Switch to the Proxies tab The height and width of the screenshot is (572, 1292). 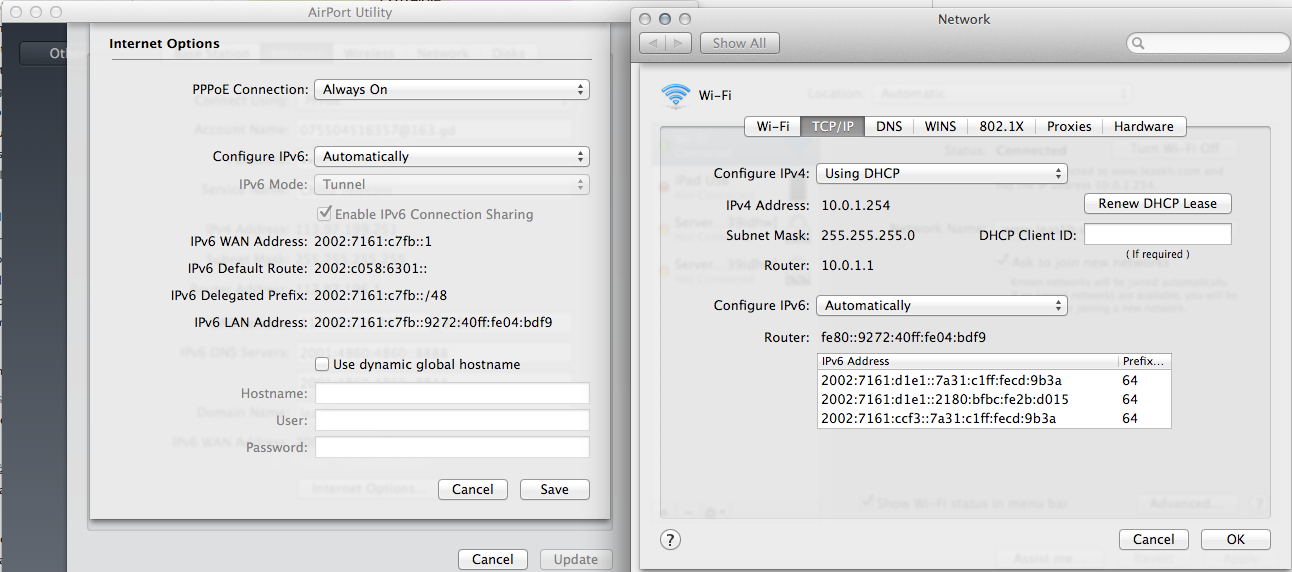pyautogui.click(x=1069, y=126)
